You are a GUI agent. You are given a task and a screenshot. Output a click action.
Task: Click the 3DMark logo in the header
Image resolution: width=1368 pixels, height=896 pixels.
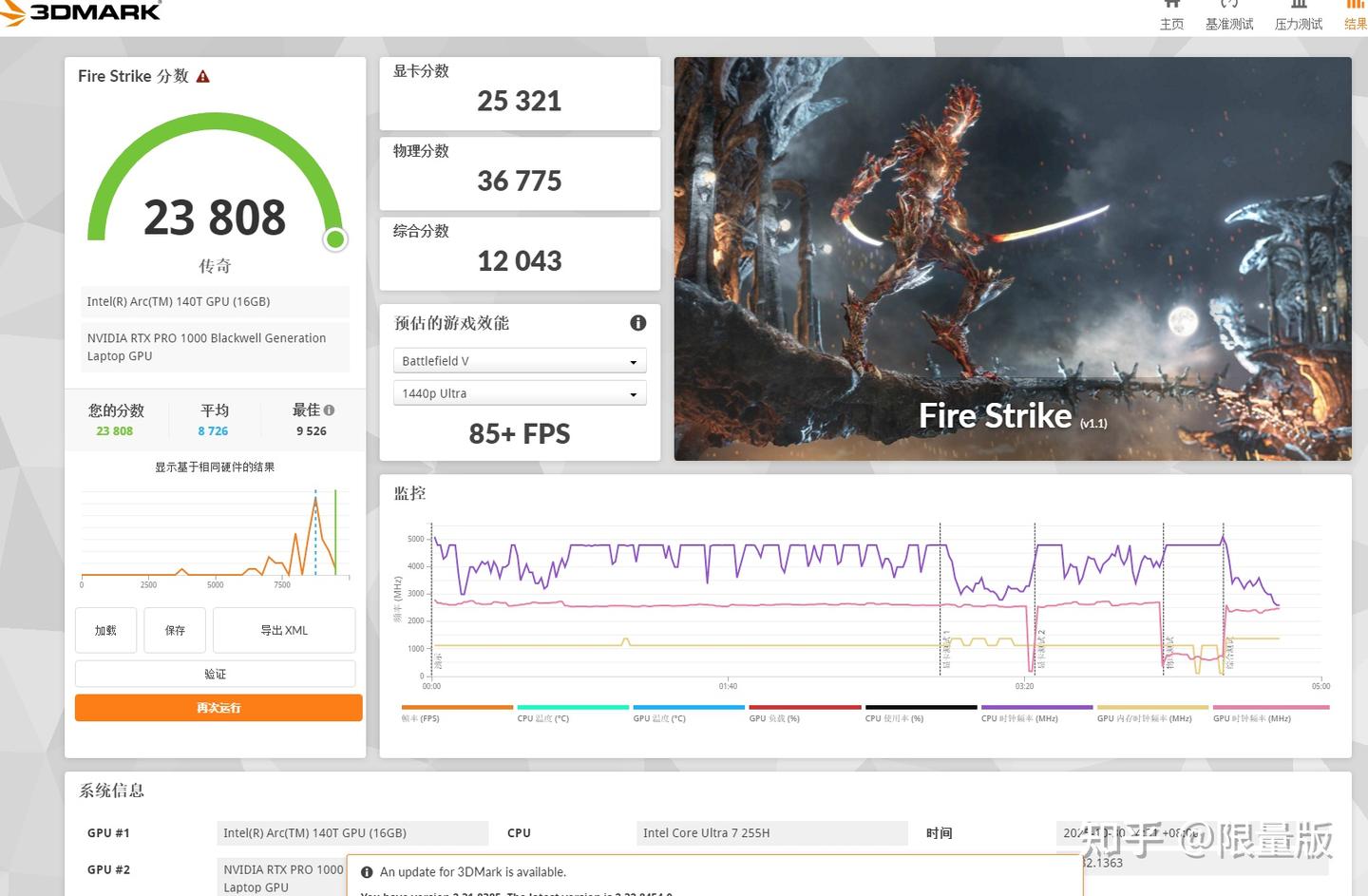[x=81, y=11]
